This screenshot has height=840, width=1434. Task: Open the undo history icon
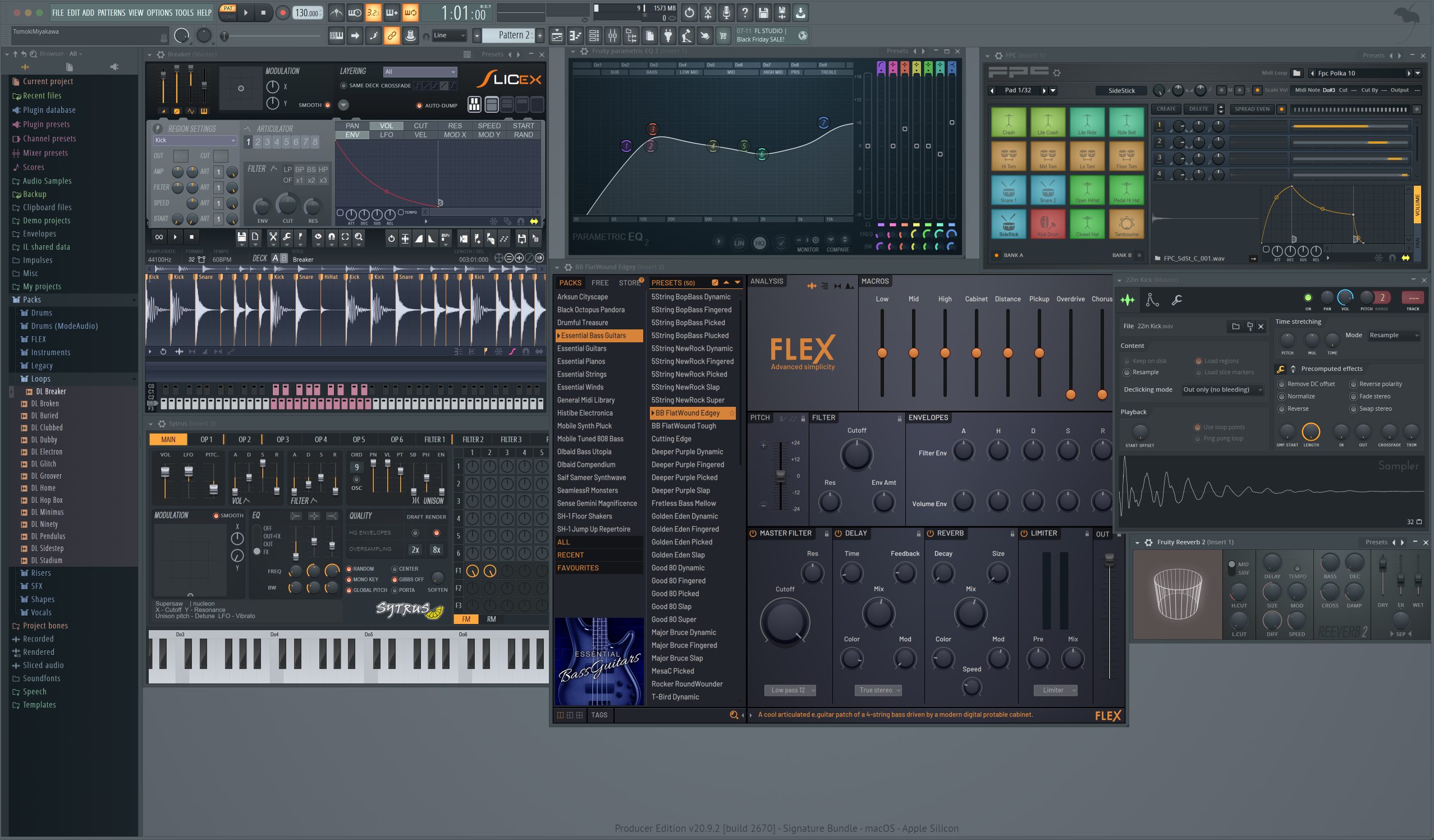pos(689,12)
